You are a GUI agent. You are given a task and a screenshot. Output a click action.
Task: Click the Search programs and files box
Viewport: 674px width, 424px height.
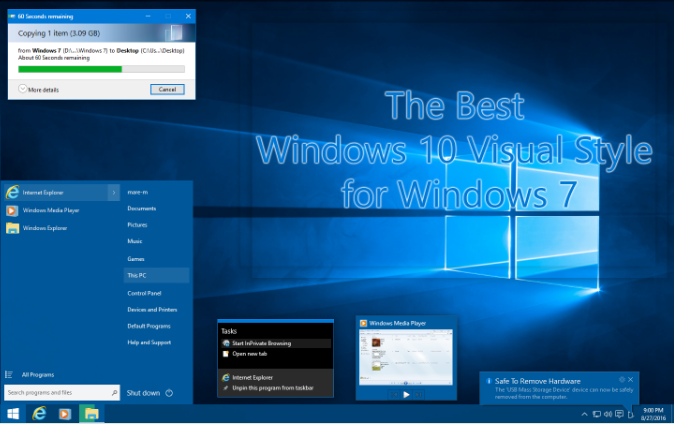point(62,393)
